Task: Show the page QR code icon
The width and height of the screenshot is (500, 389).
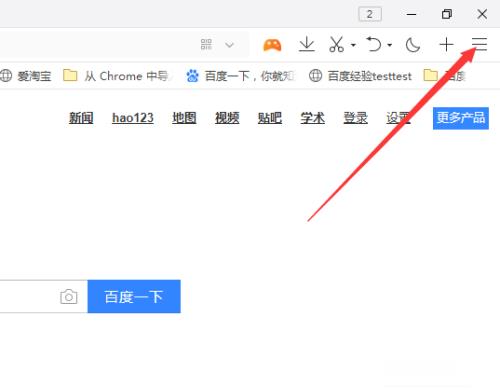Action: [x=206, y=44]
